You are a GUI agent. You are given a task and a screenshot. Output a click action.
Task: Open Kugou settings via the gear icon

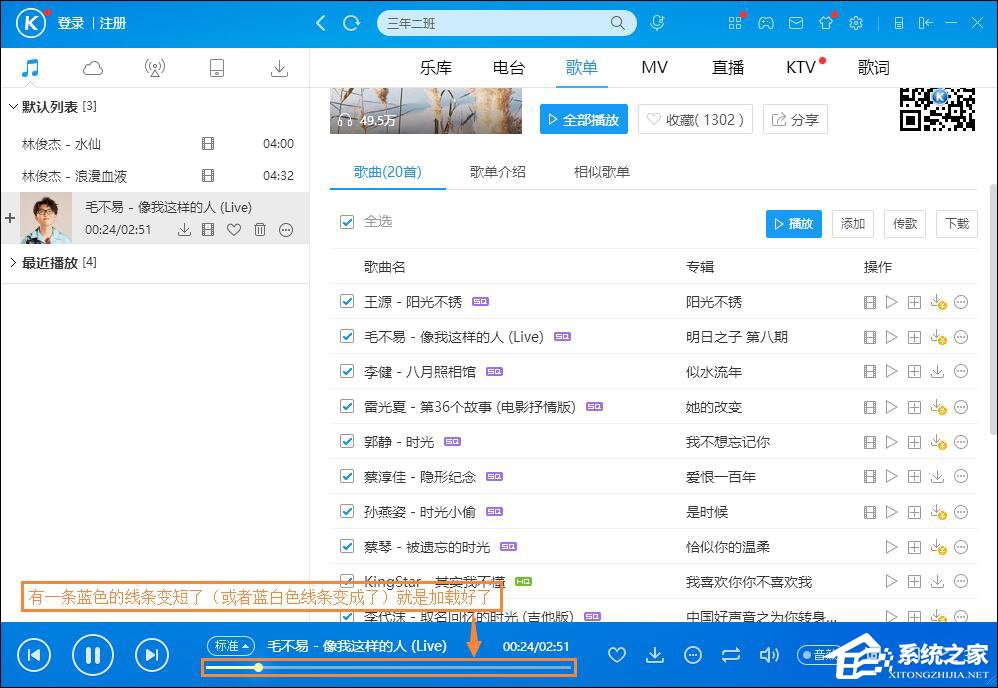[x=855, y=23]
